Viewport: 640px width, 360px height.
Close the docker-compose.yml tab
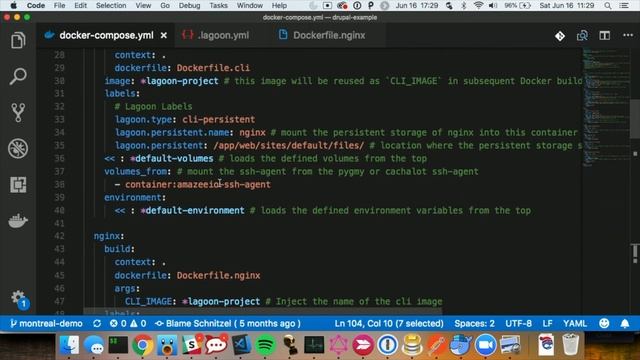coord(164,36)
